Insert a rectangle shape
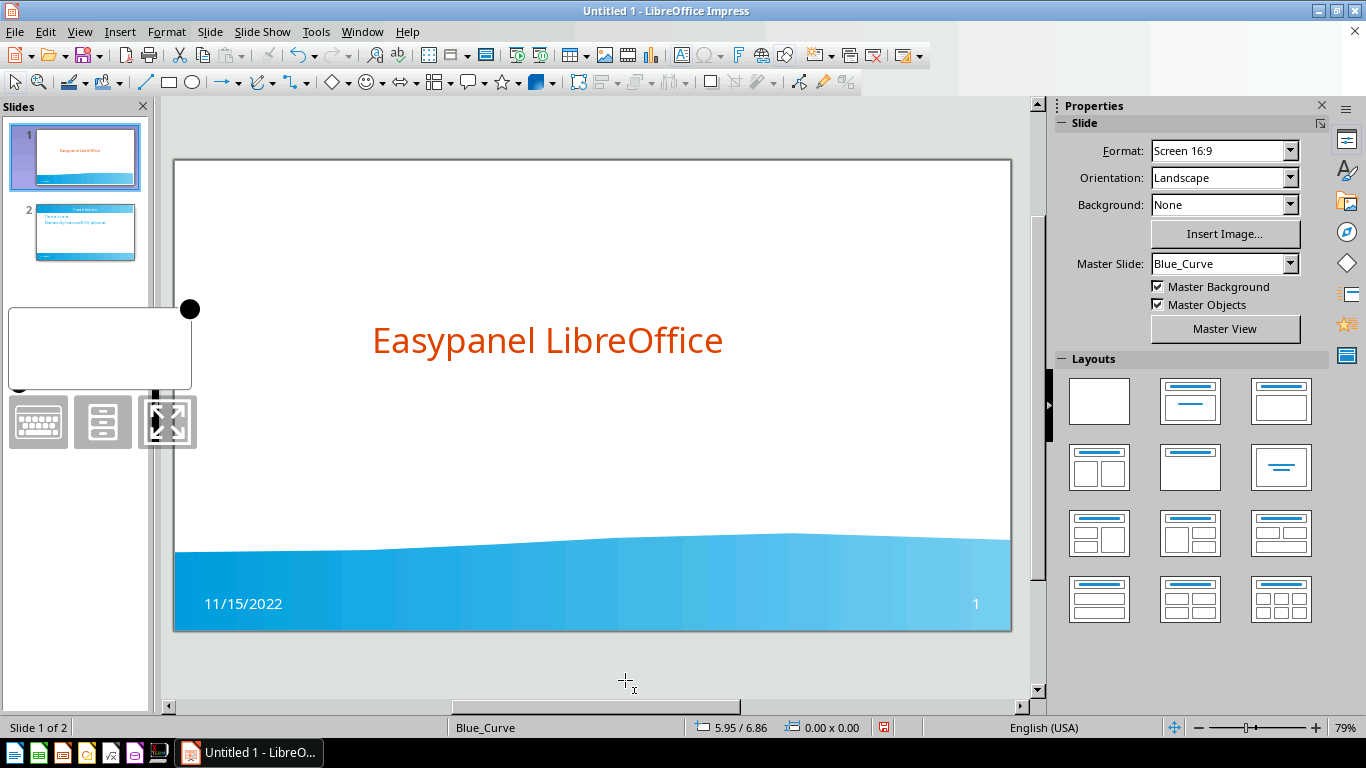The image size is (1366, 768). coord(169,82)
